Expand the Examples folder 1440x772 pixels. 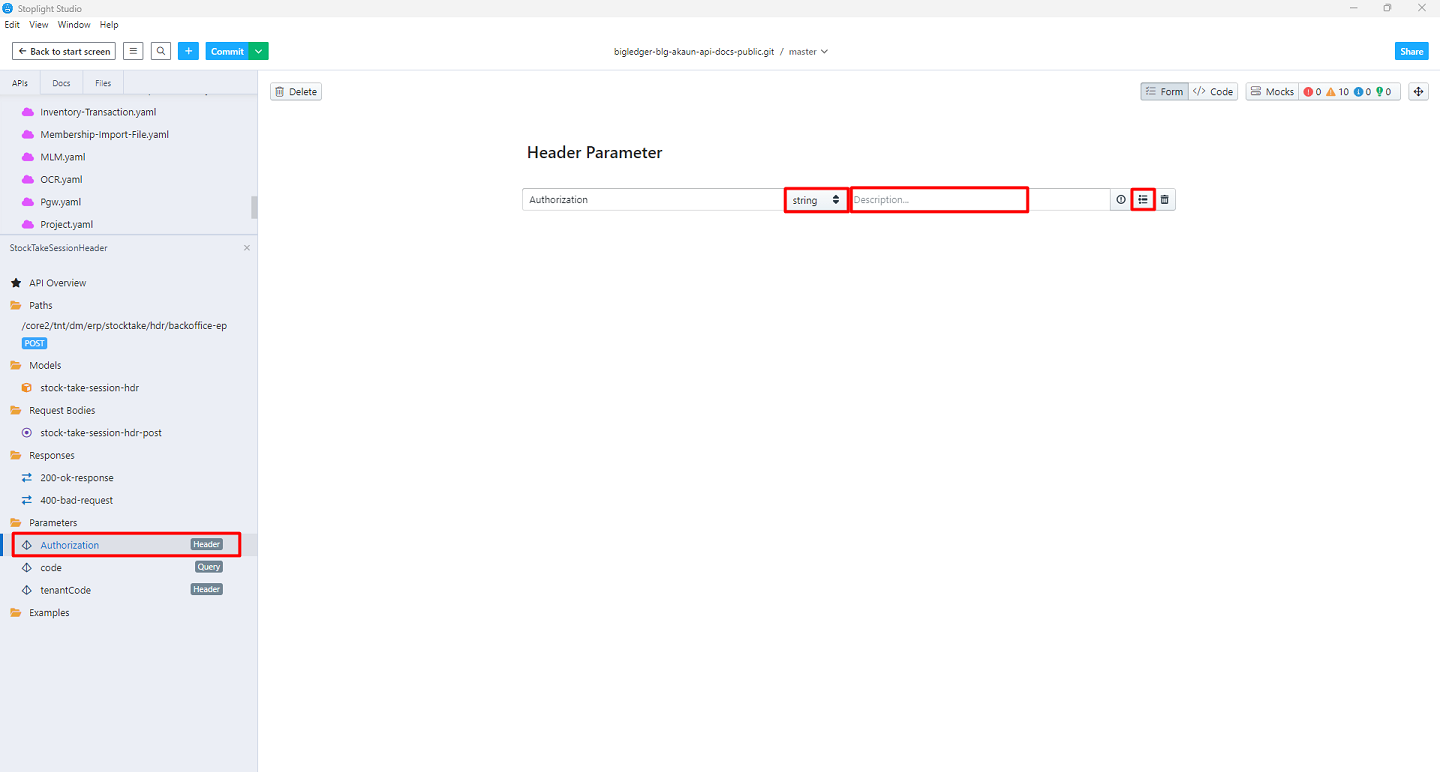pos(49,613)
